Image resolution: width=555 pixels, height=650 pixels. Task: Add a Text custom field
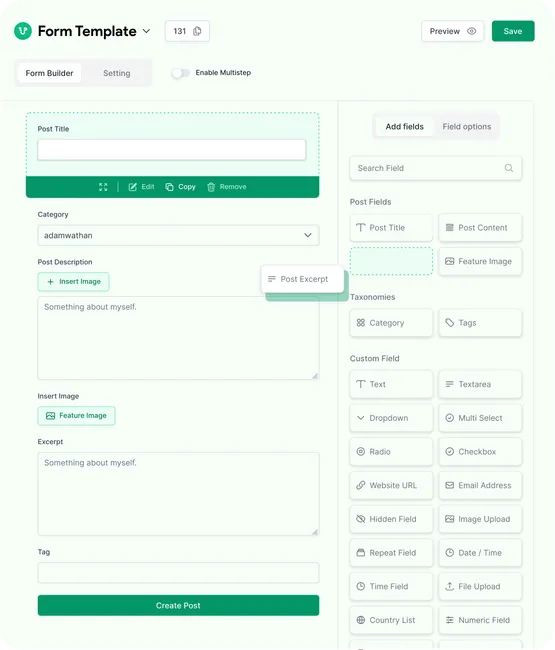click(391, 384)
